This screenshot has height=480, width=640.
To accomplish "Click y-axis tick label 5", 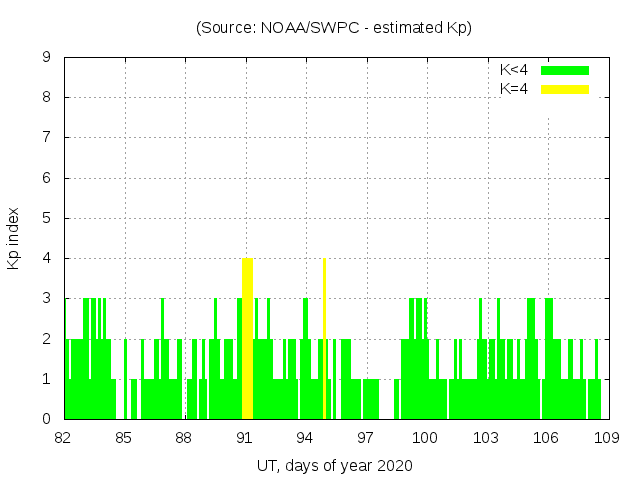I will pyautogui.click(x=46, y=218).
